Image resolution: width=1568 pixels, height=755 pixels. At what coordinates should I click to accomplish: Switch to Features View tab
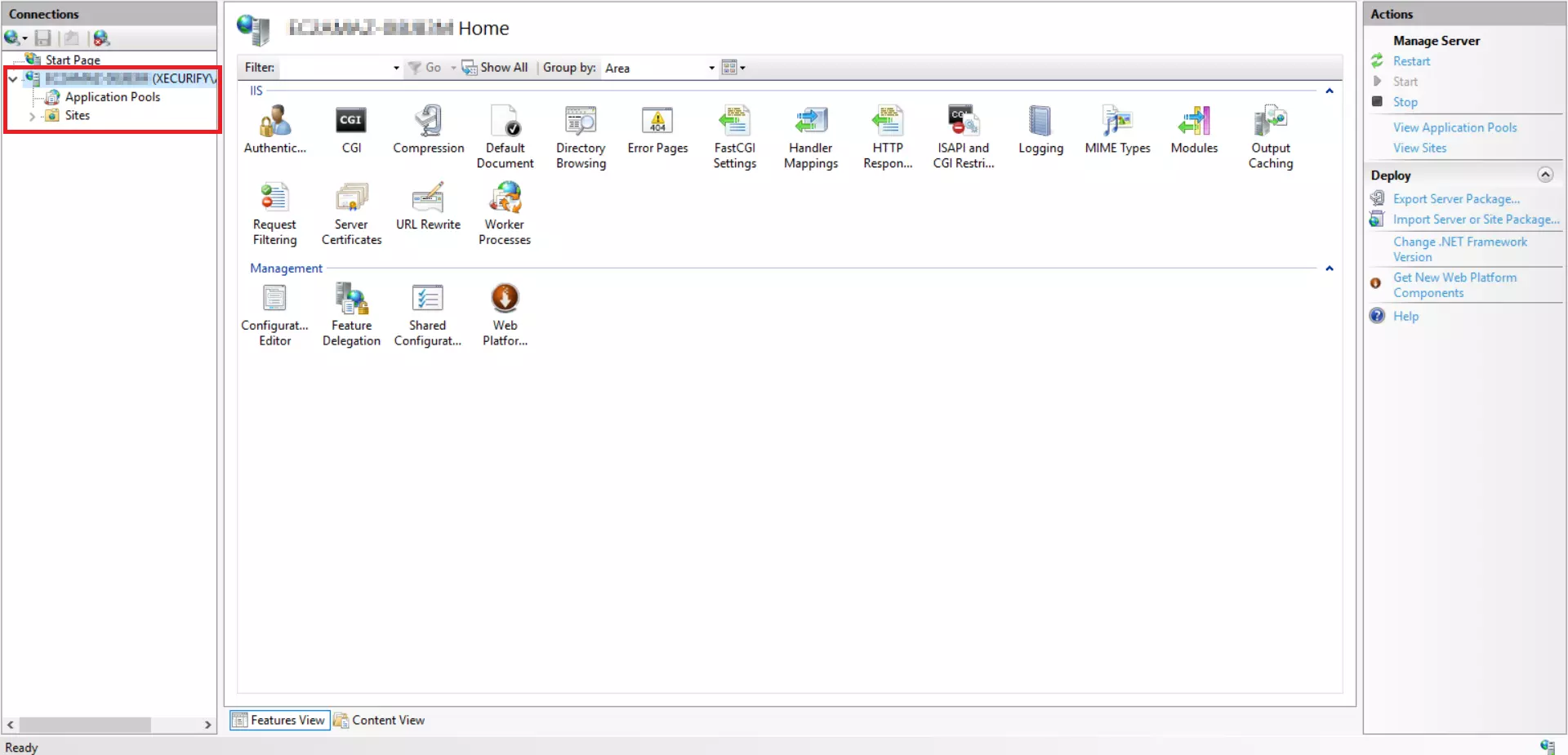(278, 720)
